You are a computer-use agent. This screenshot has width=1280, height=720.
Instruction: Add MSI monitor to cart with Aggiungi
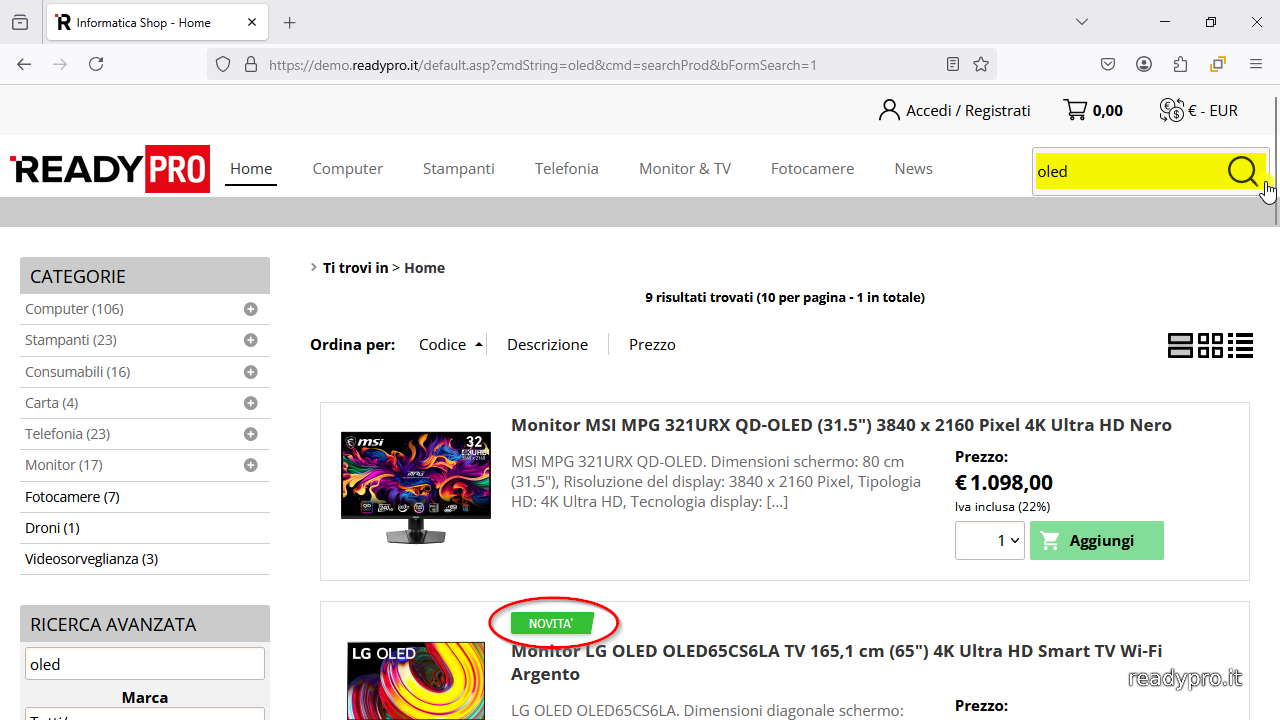(x=1097, y=540)
